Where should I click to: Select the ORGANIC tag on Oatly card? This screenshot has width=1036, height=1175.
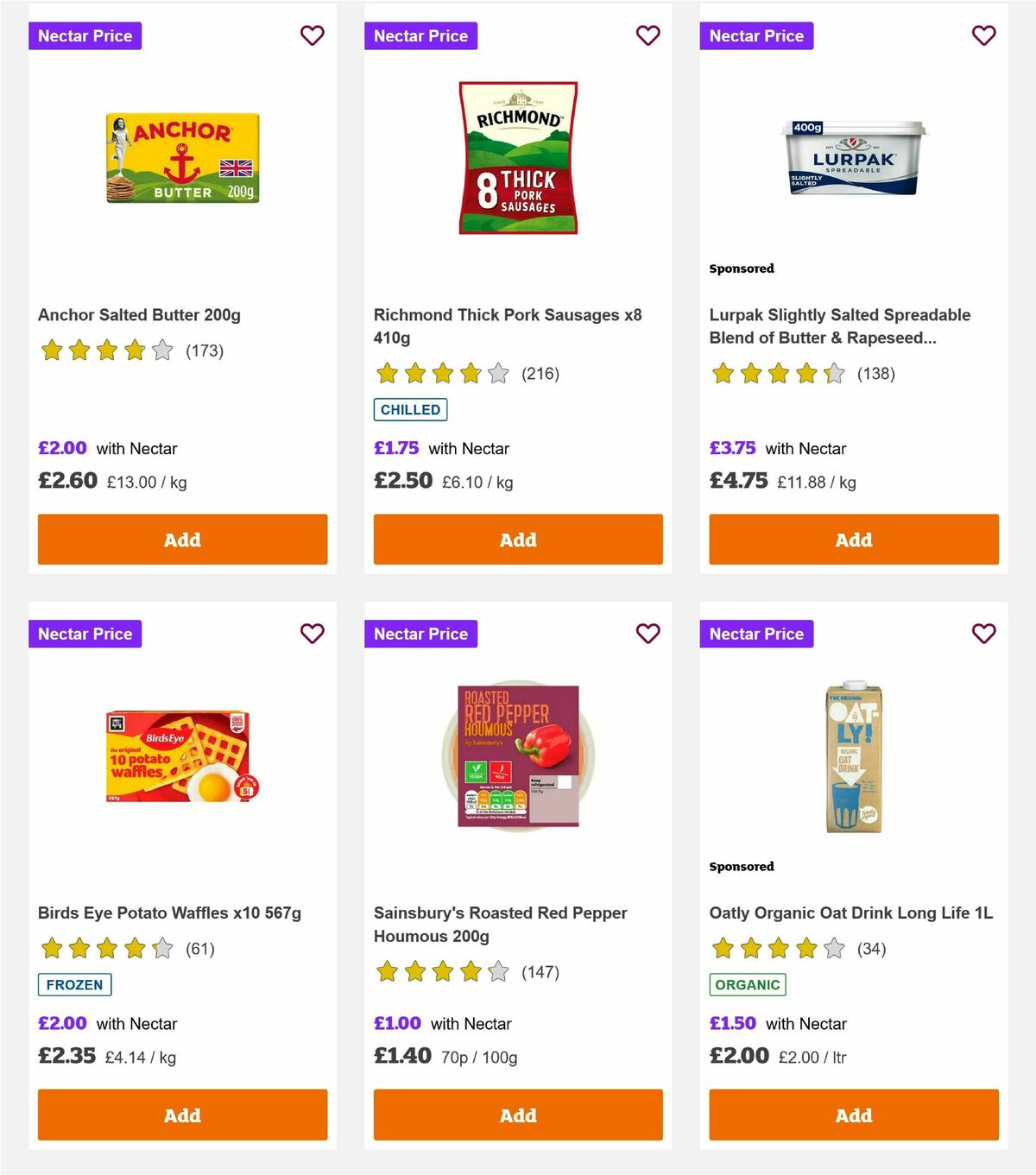pyautogui.click(x=748, y=984)
